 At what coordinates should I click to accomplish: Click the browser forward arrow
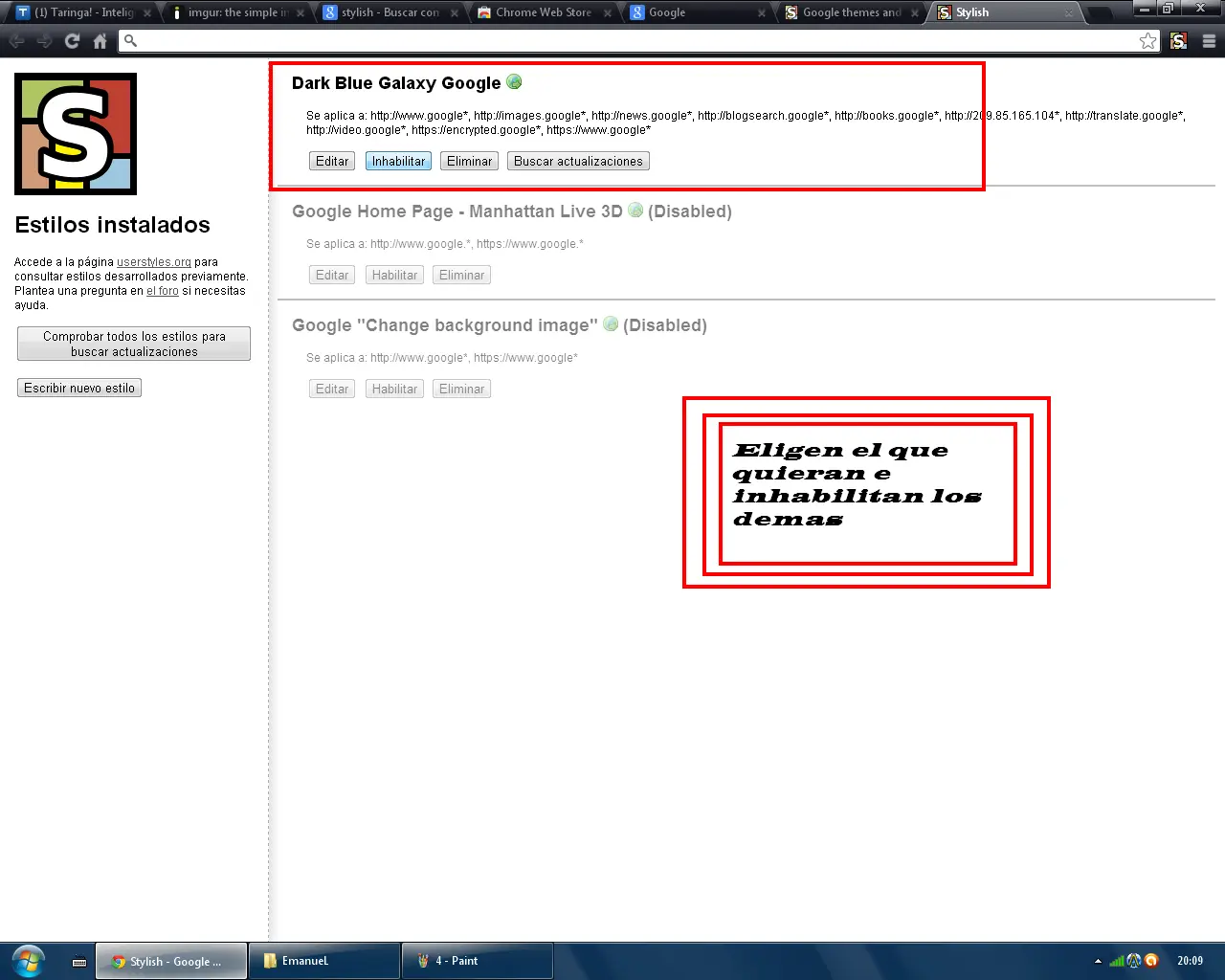tap(44, 41)
